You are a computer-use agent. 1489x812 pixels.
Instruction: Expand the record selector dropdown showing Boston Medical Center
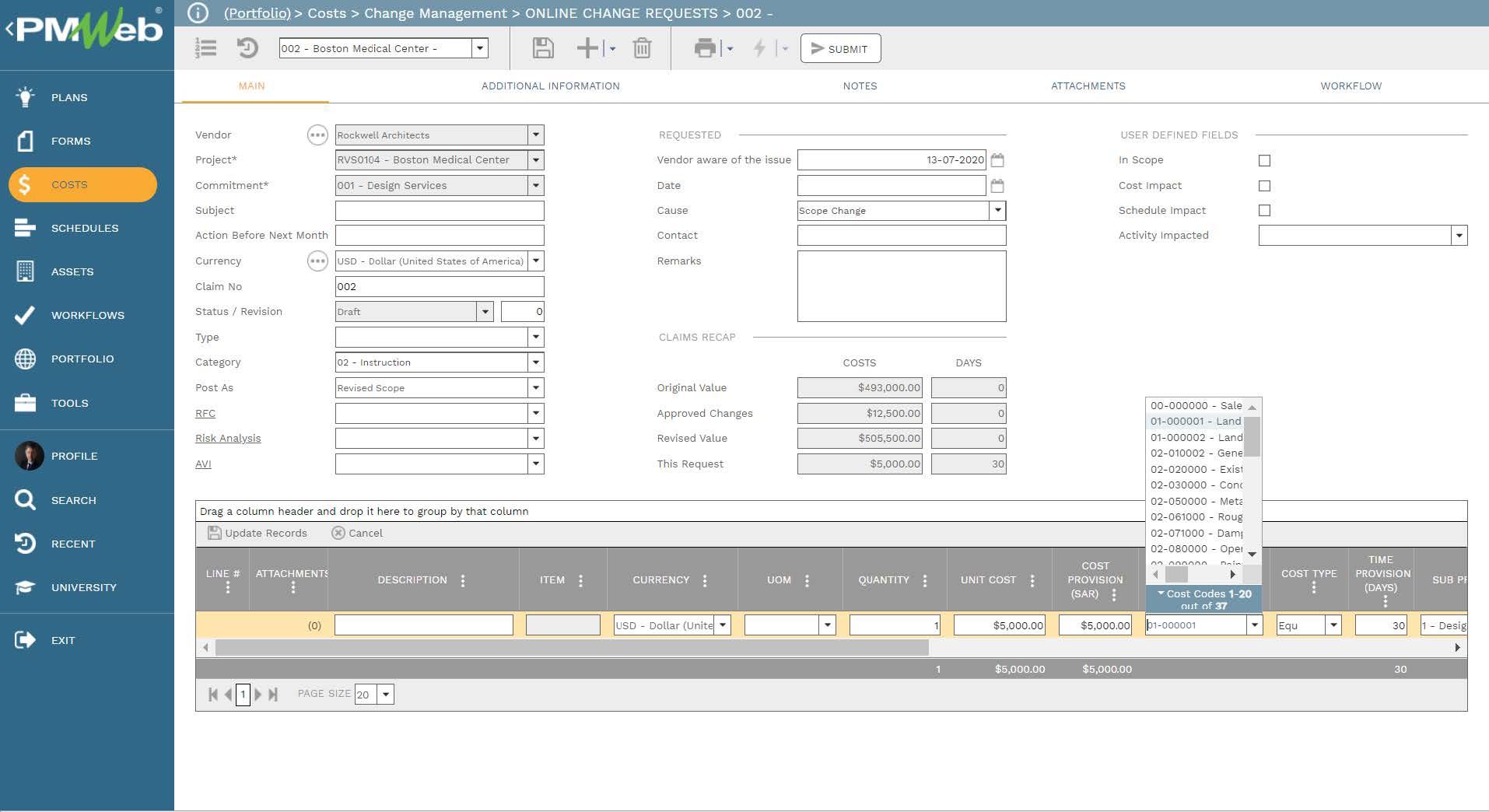click(480, 48)
